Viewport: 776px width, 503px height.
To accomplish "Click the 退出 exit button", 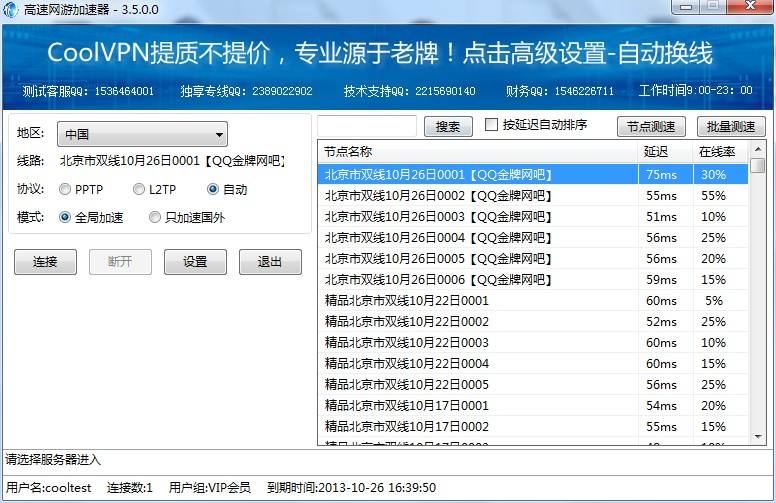I will (x=270, y=261).
